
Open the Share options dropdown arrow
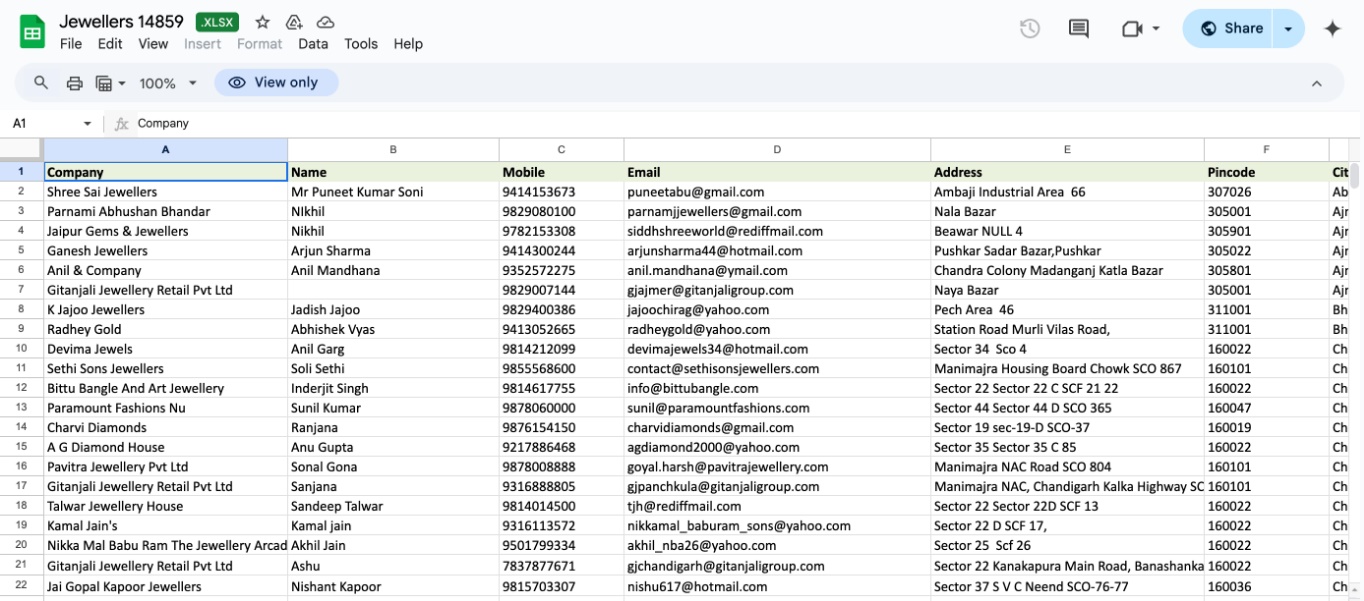coord(1288,29)
